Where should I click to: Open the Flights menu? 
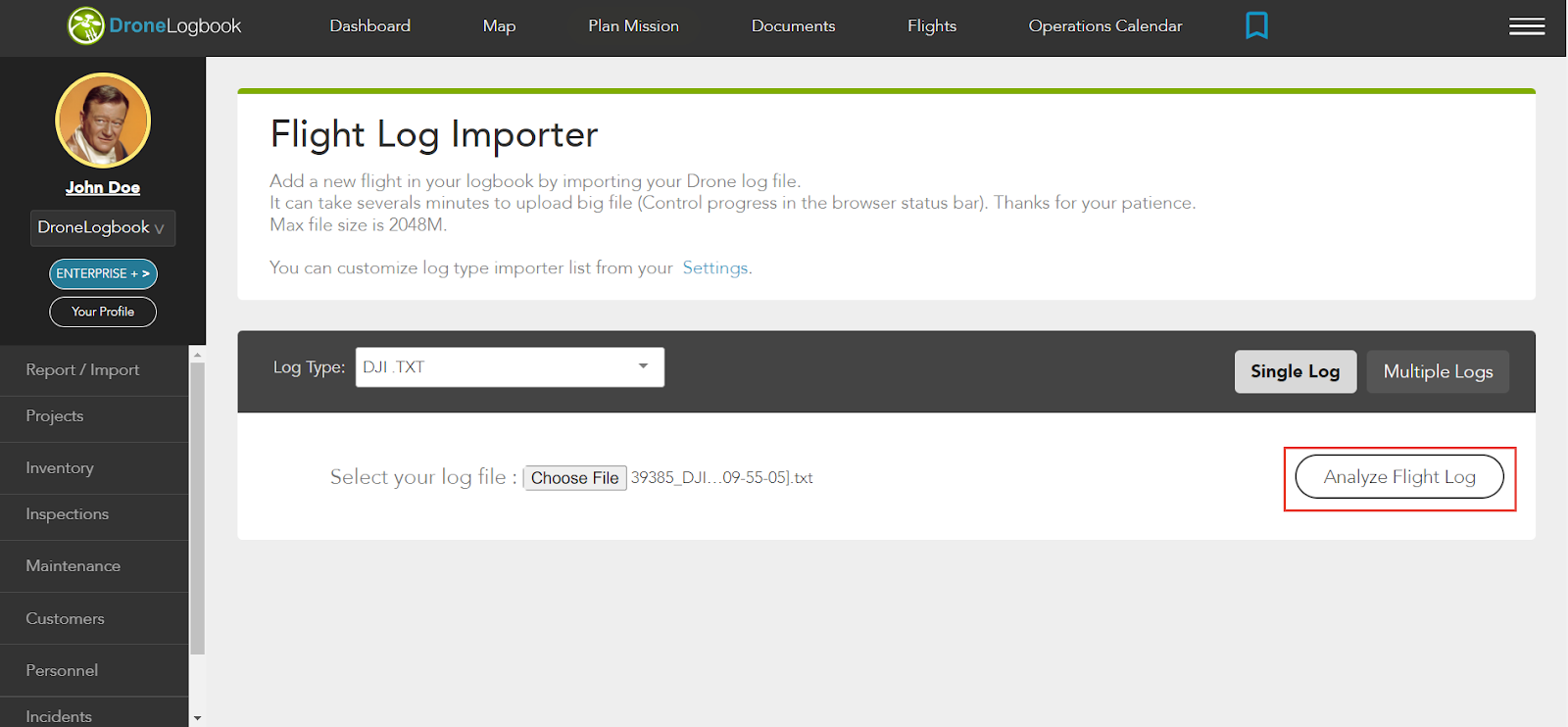click(932, 26)
